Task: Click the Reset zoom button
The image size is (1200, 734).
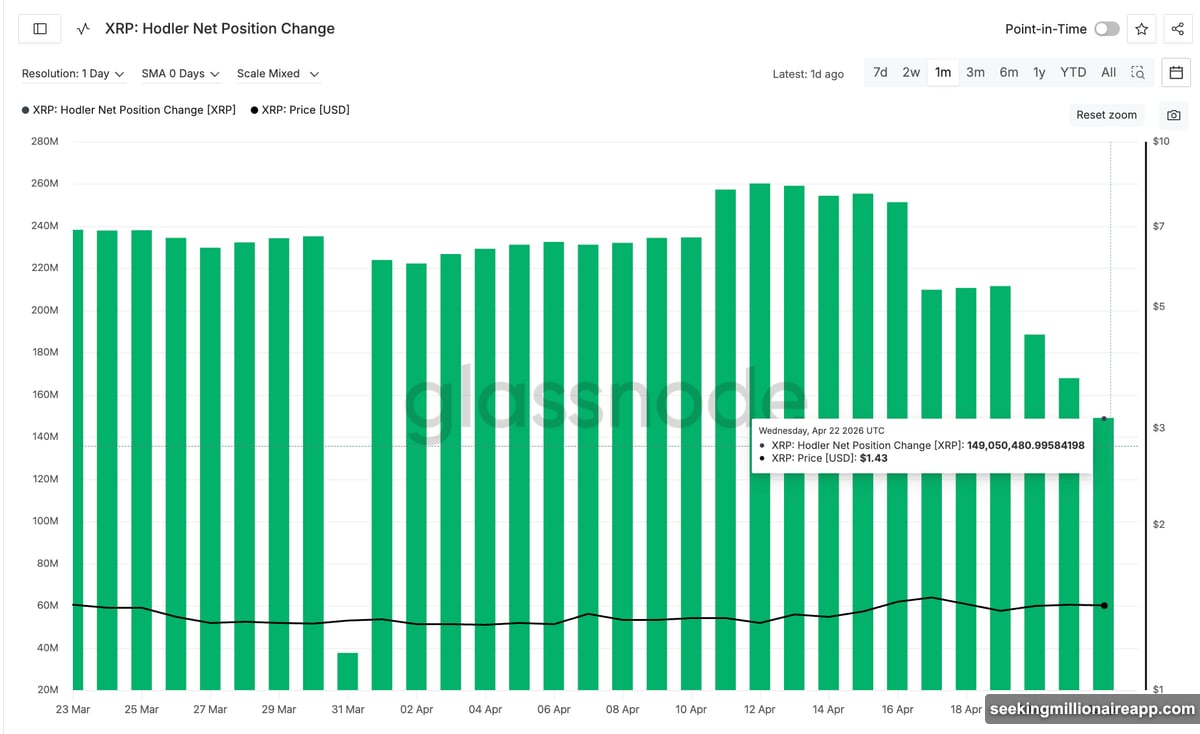Action: point(1106,115)
